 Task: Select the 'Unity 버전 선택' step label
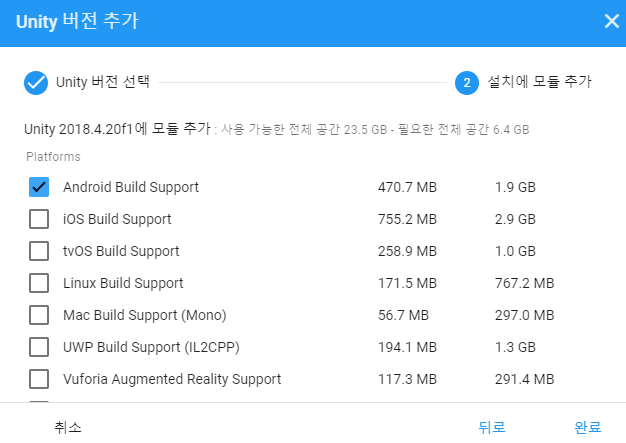[x=103, y=82]
